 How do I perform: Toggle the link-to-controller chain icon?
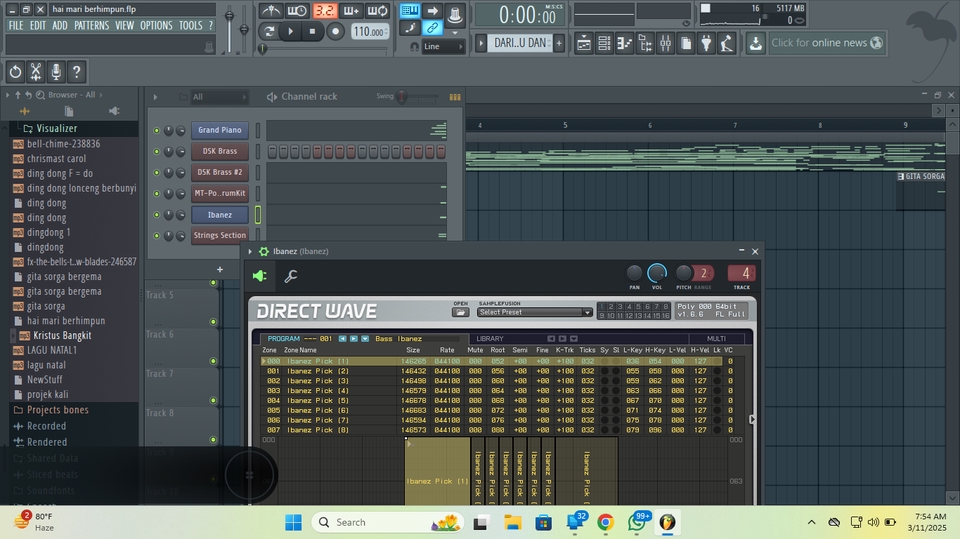coord(432,28)
